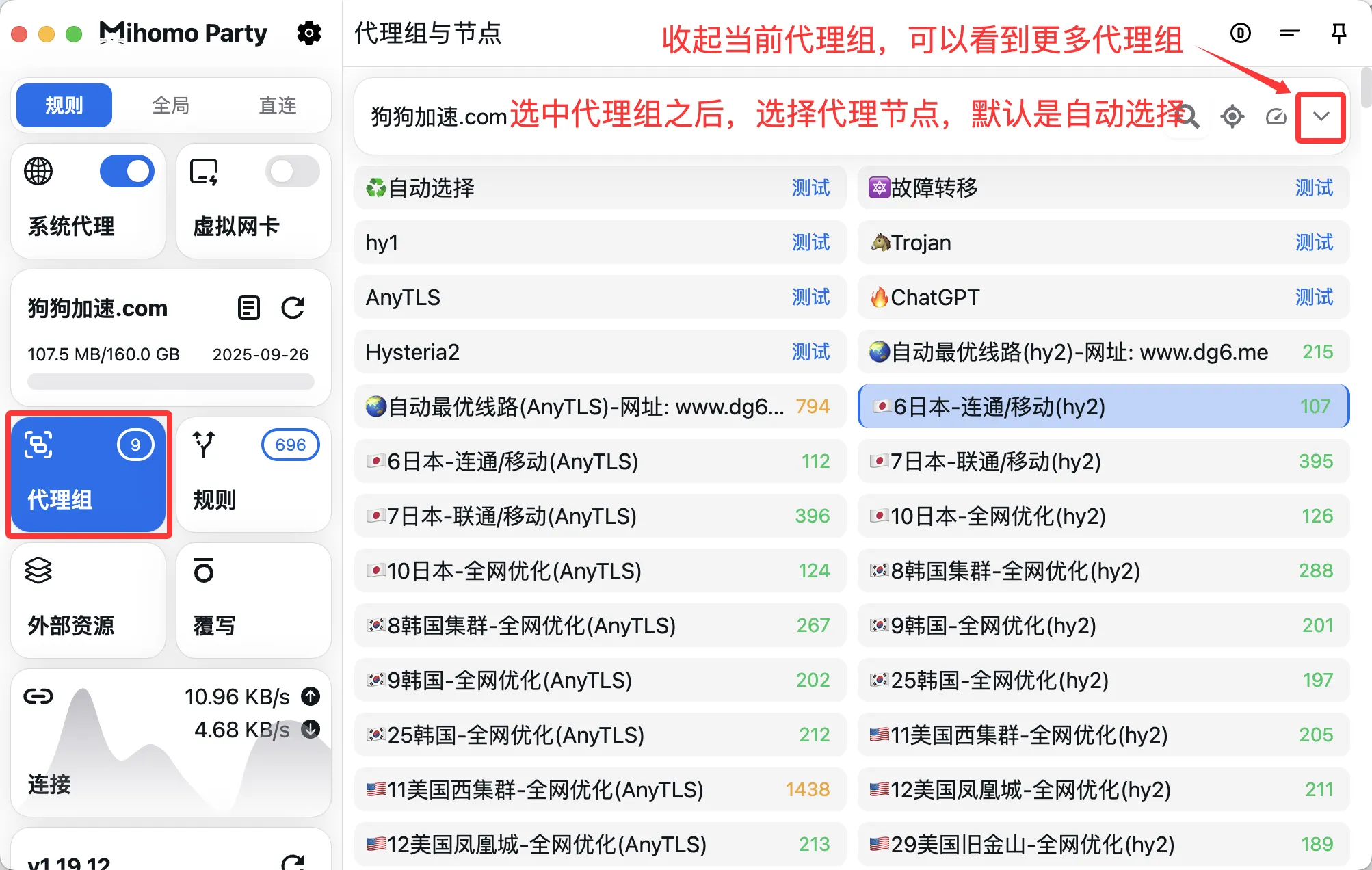
Task: Run latency test via the gauge icon
Action: tap(1276, 116)
